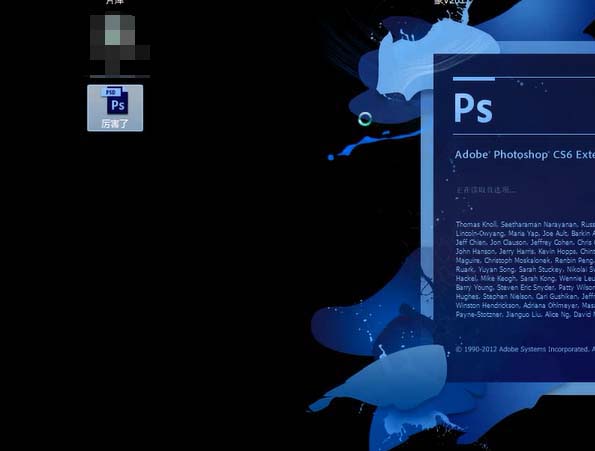Select the 厉害了 PSD file icon

point(115,108)
